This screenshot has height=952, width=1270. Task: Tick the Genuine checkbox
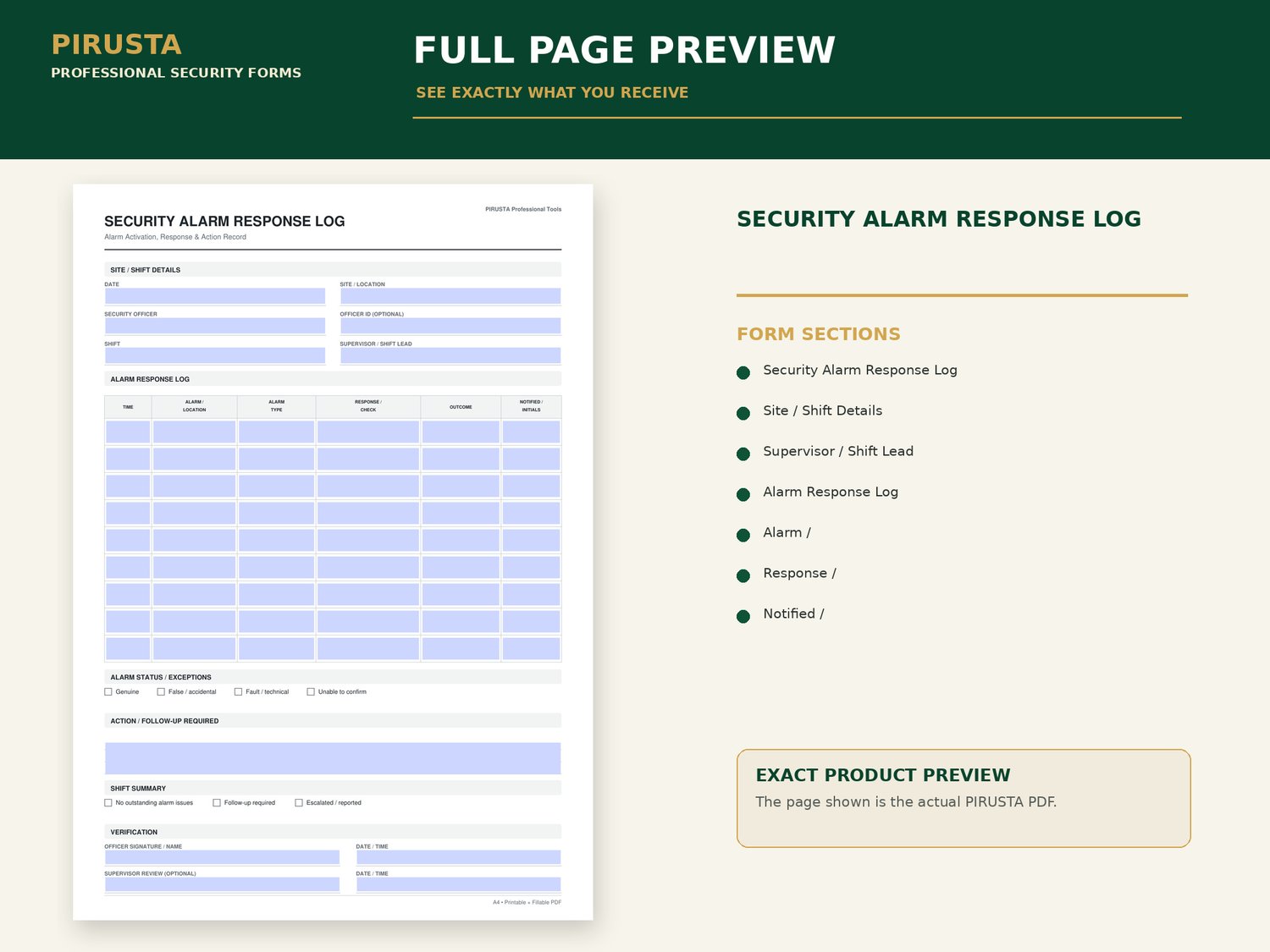click(x=108, y=692)
